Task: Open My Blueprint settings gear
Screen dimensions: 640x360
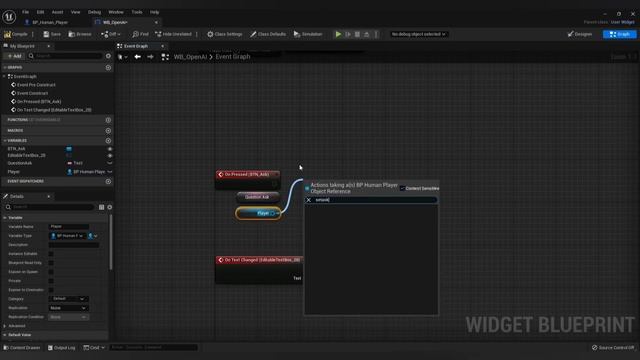Action: point(108,56)
